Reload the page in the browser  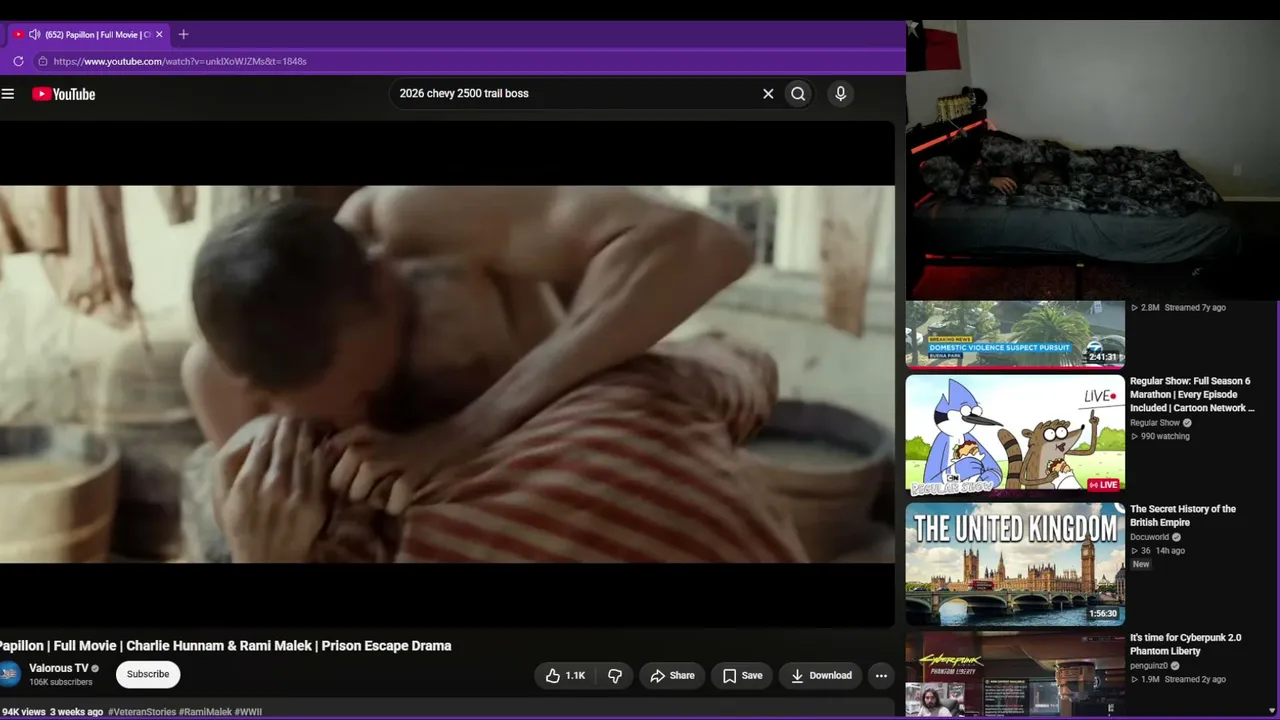18,61
